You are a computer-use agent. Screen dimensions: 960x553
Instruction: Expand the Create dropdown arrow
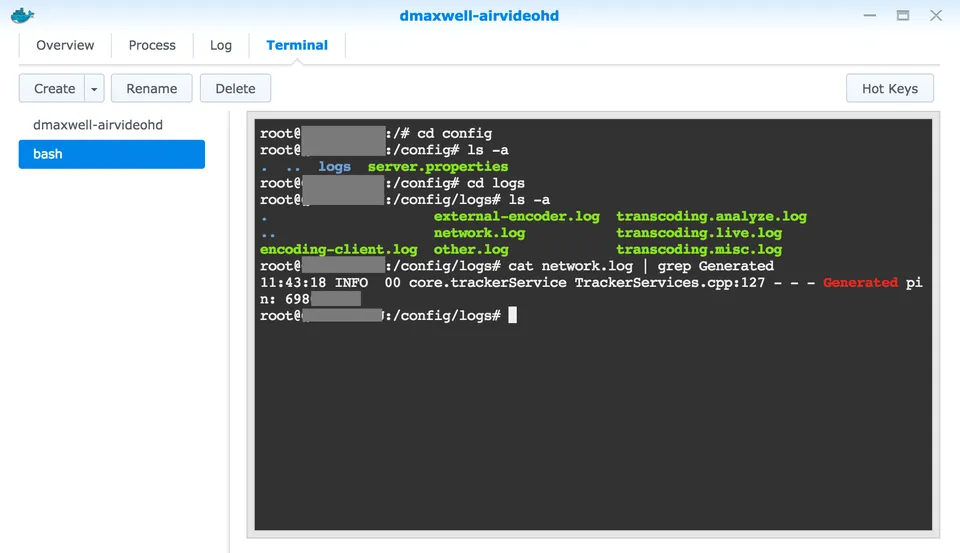coord(94,89)
